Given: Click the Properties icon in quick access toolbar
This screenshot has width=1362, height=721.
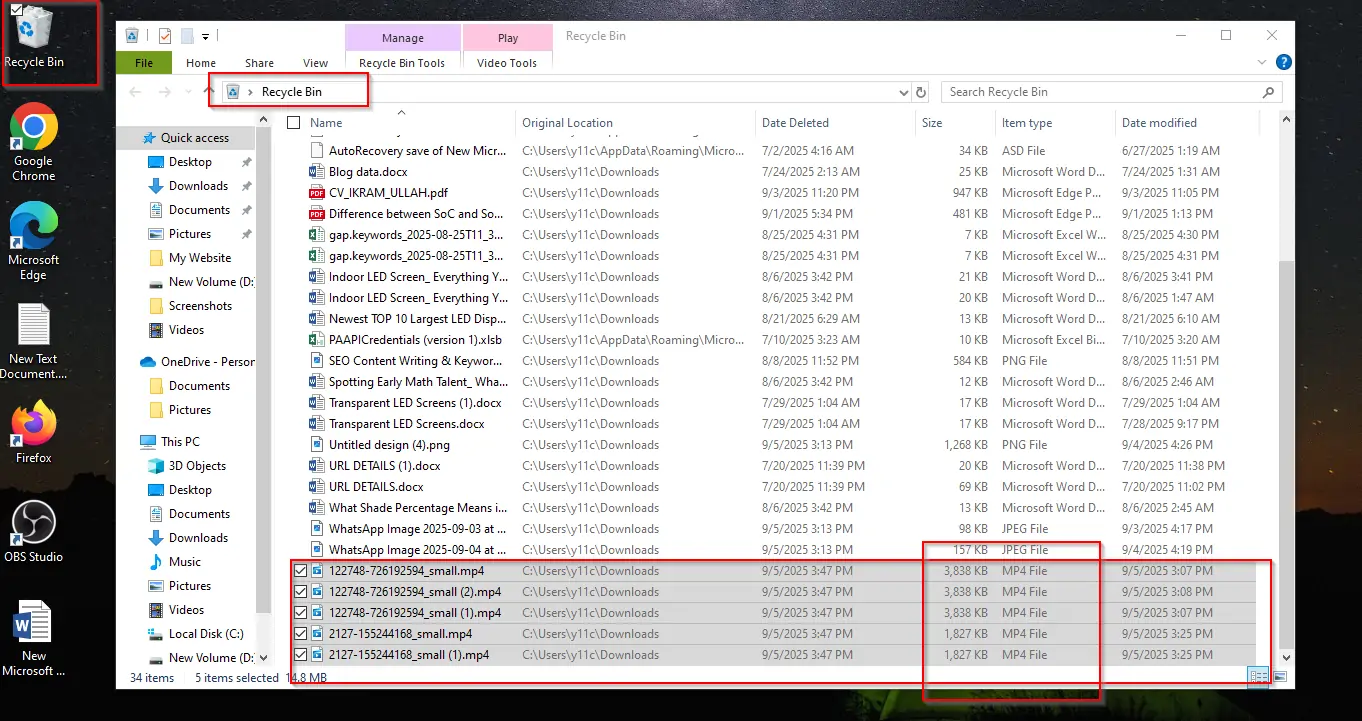Looking at the screenshot, I should (165, 37).
